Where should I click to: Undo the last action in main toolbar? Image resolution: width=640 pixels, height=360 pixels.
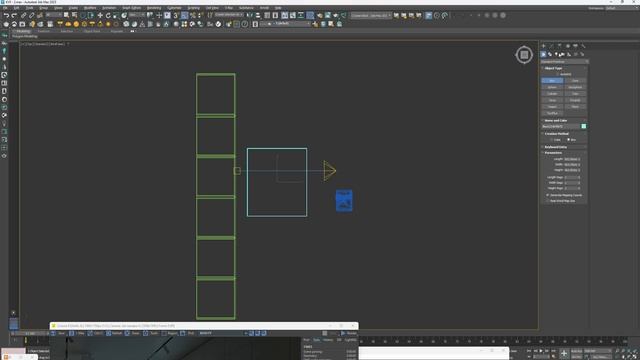[x=7, y=16]
